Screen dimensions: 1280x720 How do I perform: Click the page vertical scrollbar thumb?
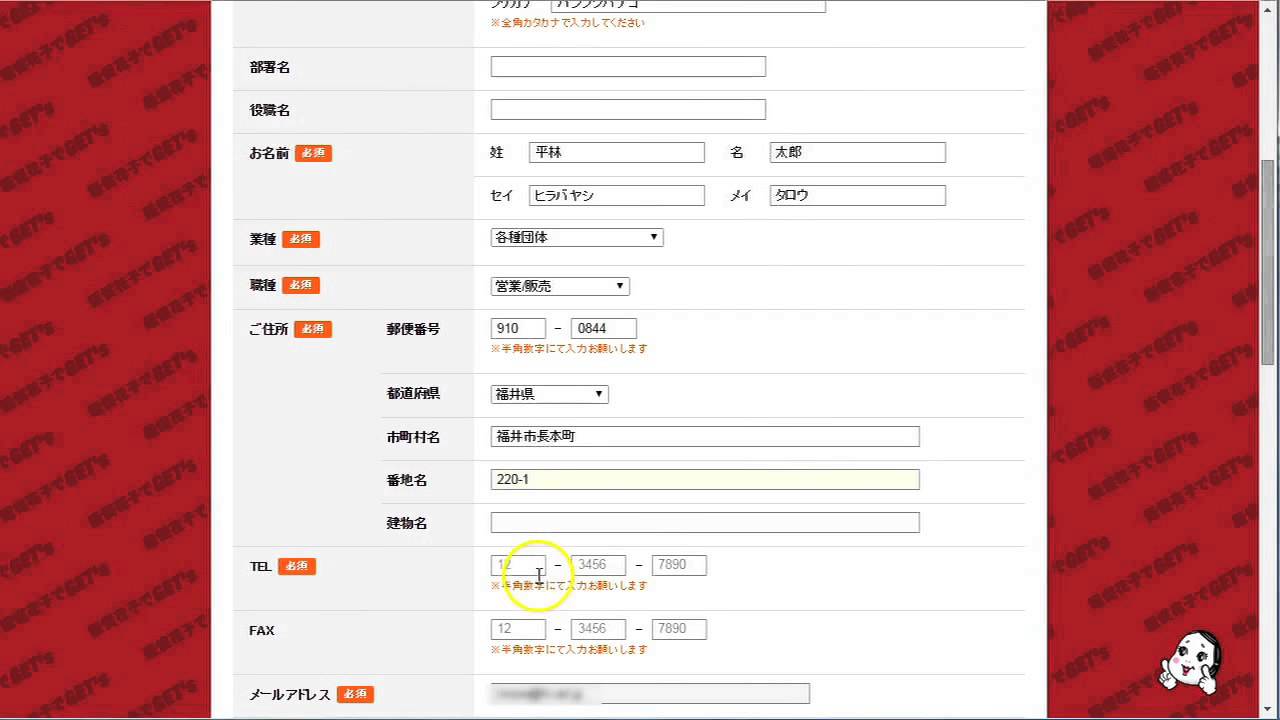click(x=1269, y=262)
